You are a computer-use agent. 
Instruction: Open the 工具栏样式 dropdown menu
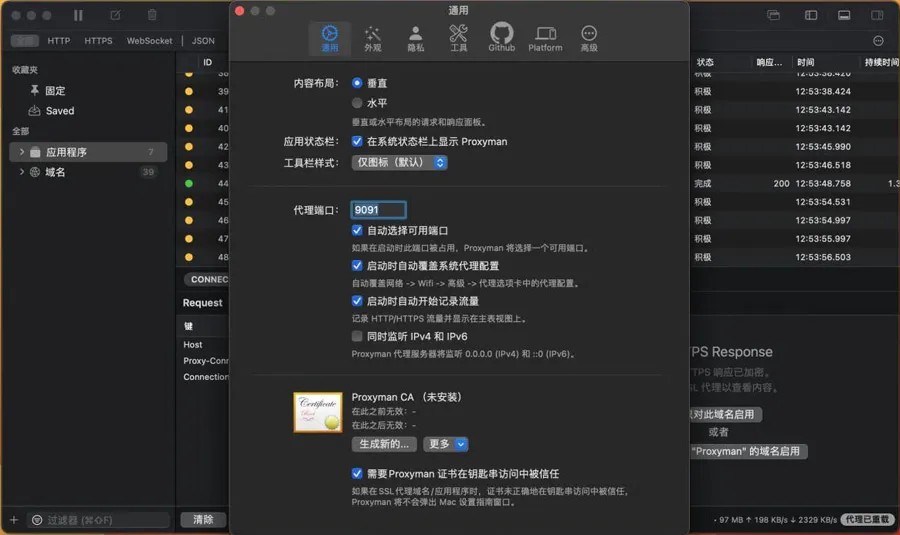(x=399, y=162)
